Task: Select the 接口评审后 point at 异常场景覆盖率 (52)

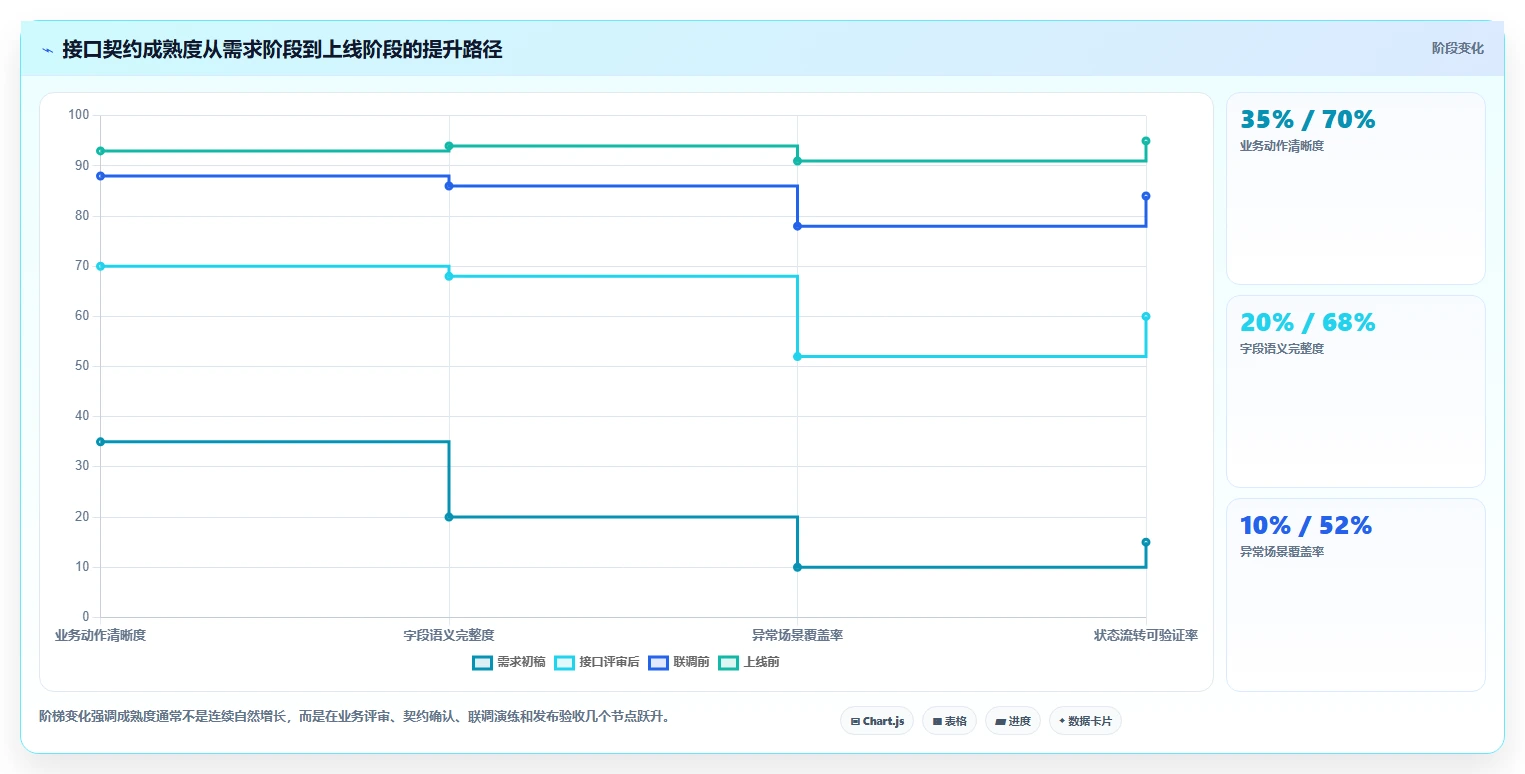Action: (797, 356)
